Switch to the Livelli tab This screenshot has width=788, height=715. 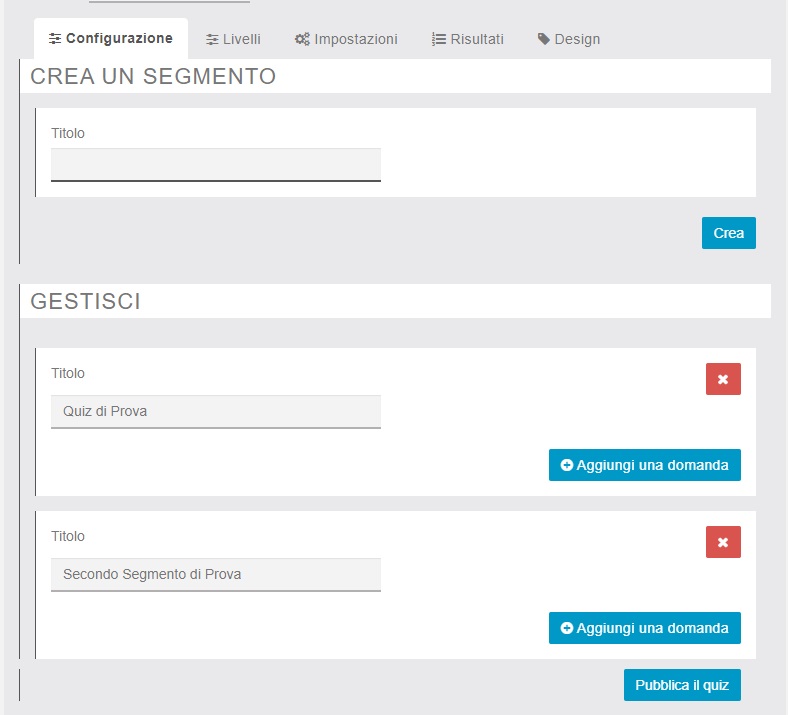(233, 39)
